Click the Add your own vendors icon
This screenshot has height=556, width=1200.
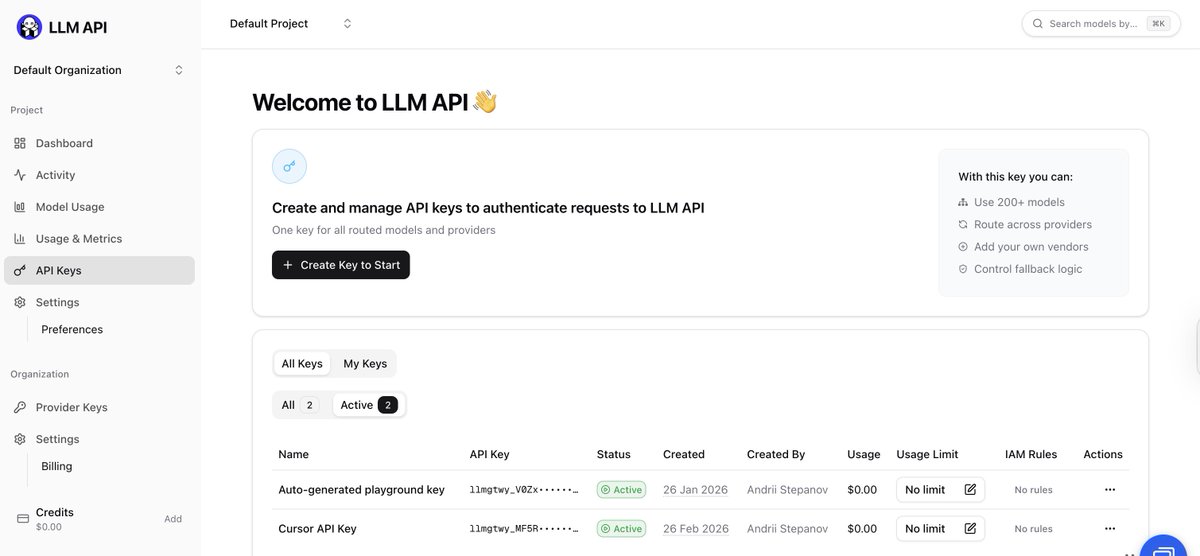[x=963, y=247]
